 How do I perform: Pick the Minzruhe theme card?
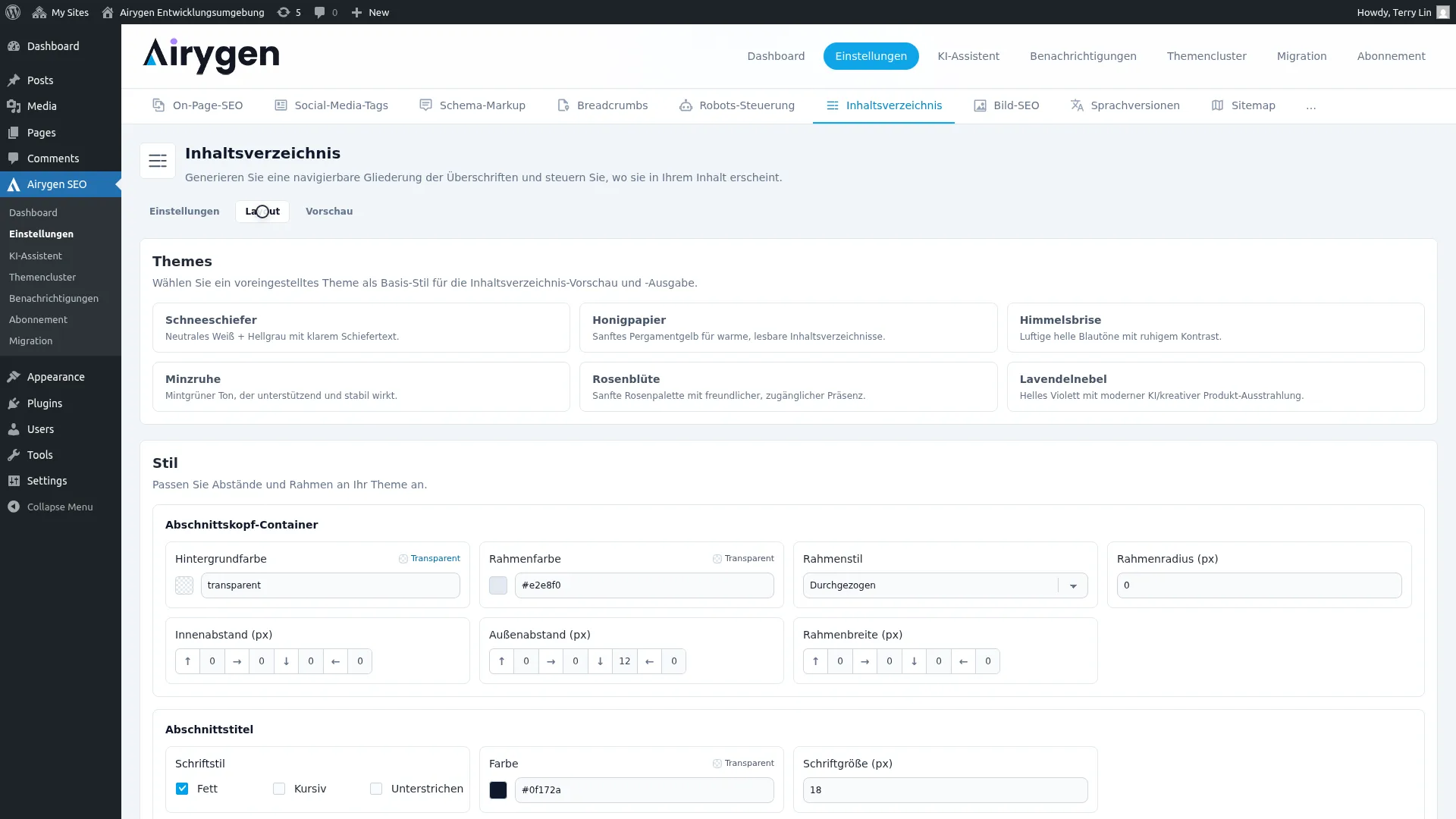[x=361, y=387]
